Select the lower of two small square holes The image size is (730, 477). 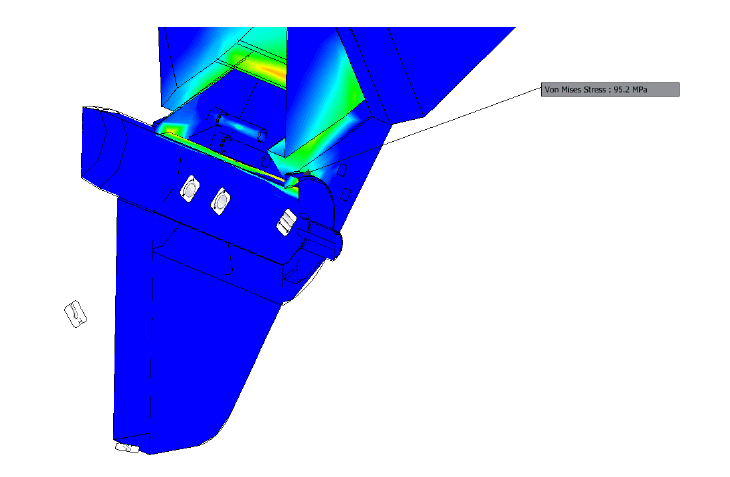pyautogui.click(x=345, y=192)
